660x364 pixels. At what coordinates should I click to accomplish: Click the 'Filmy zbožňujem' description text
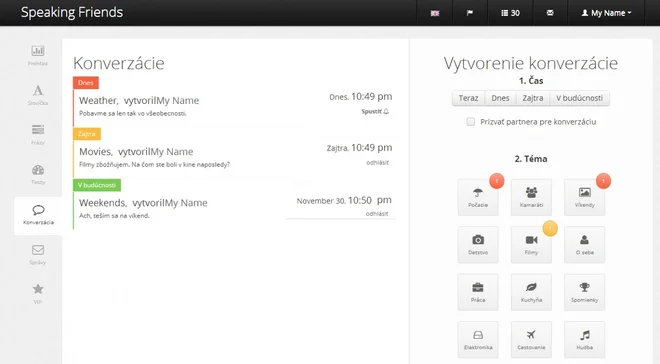click(x=154, y=165)
